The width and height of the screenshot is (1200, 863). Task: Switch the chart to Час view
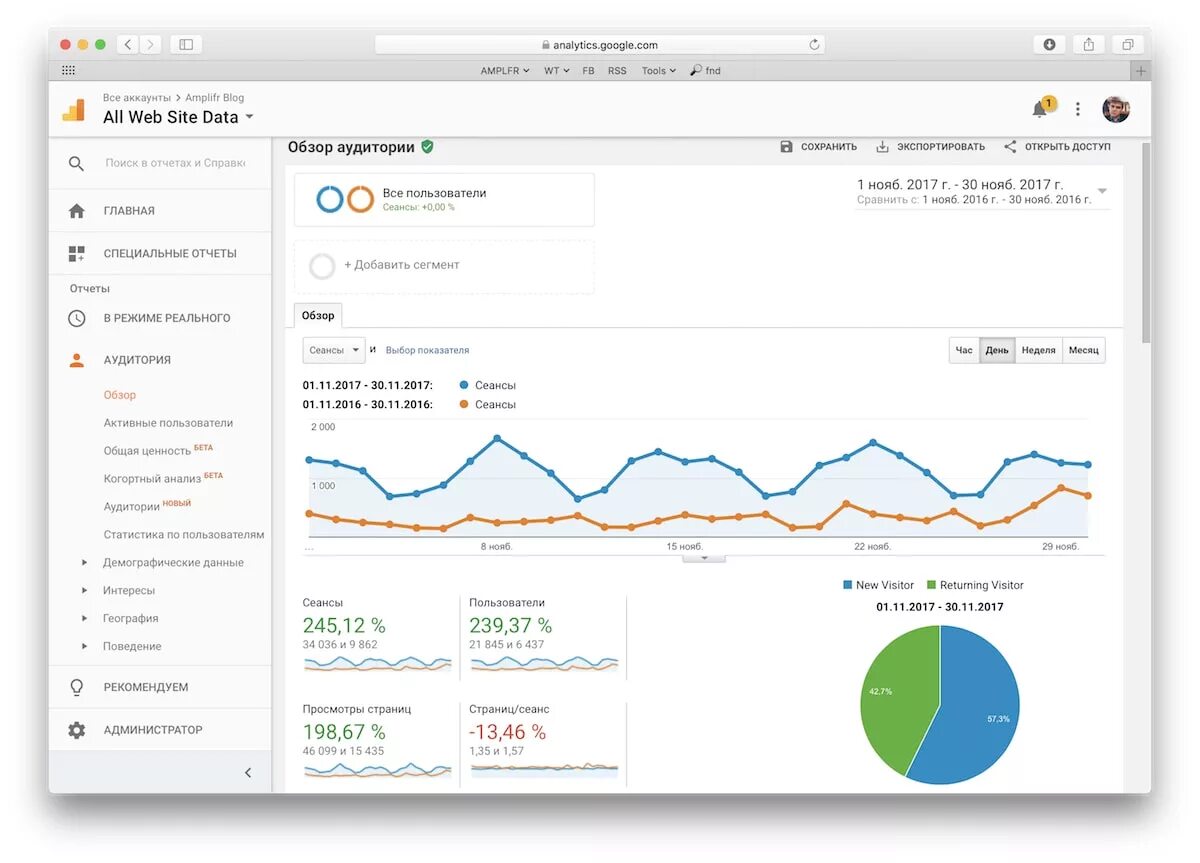(x=964, y=350)
